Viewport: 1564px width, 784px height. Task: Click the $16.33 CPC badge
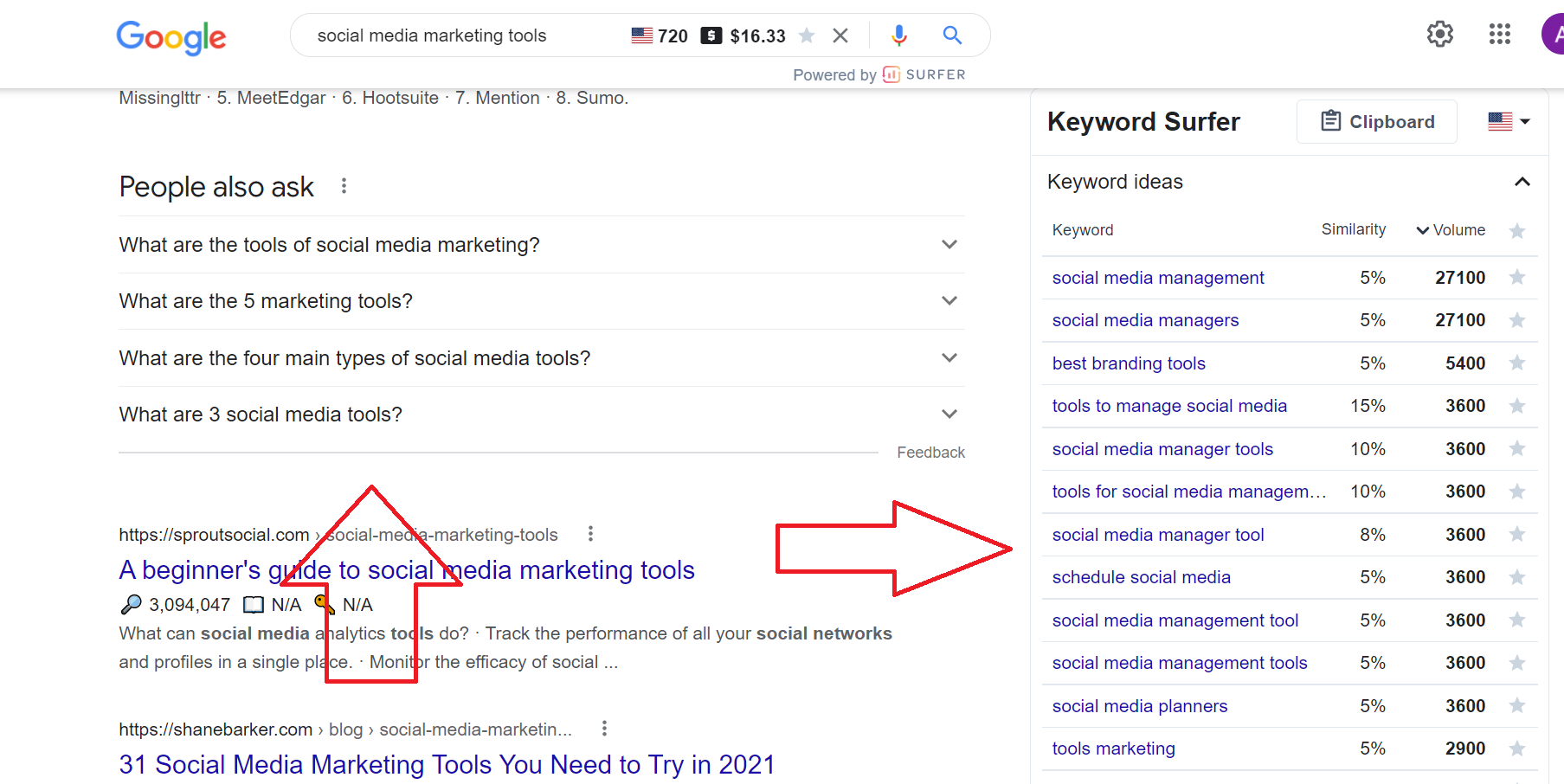click(x=743, y=35)
